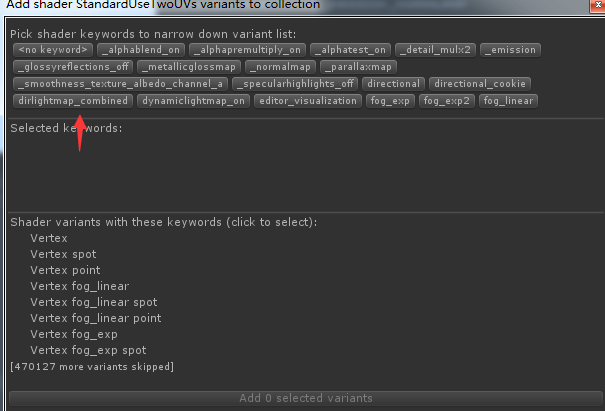The image size is (605, 411).
Task: Select the Vertex fog_linear point variant
Action: [x=96, y=318]
